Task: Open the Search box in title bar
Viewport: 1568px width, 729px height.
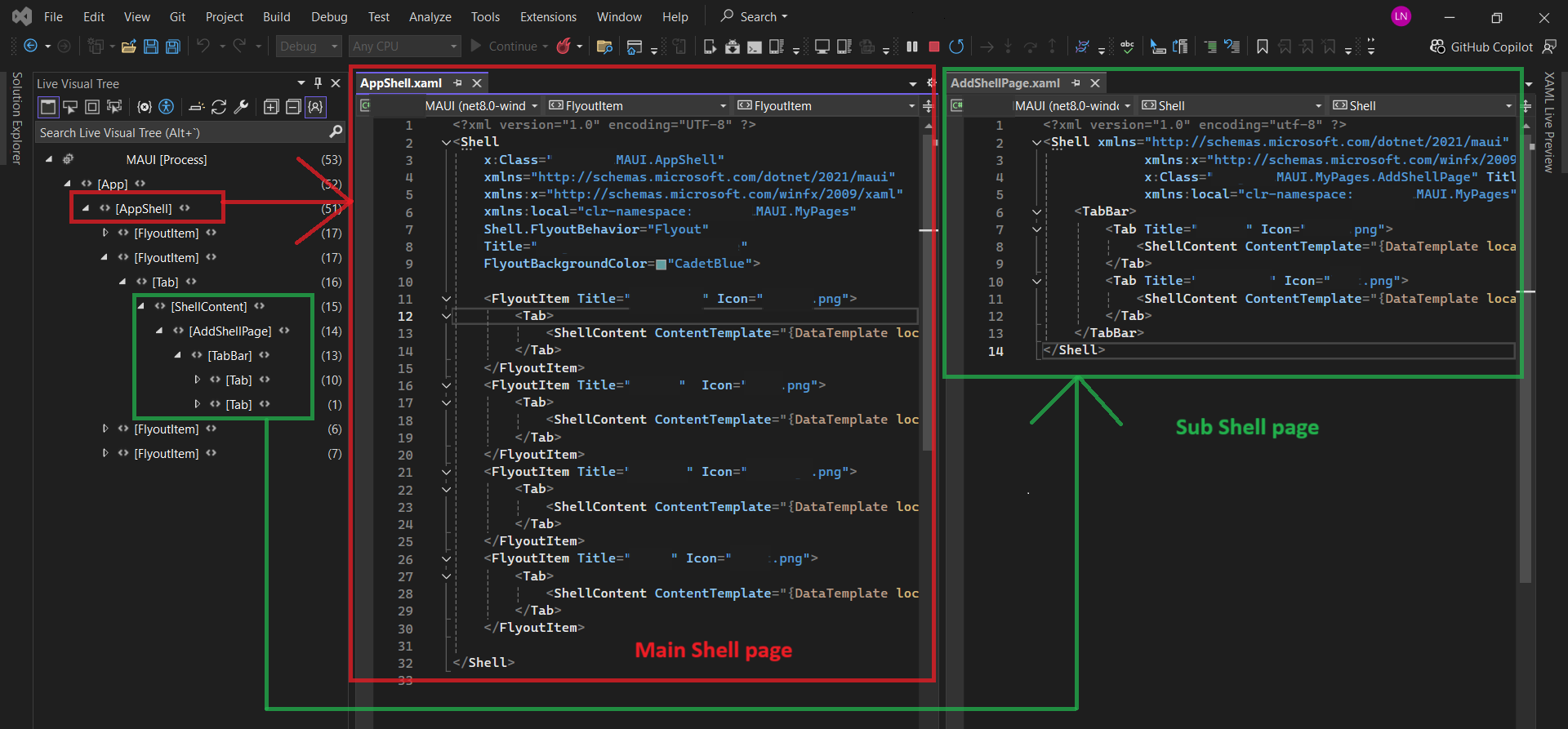Action: pos(754,17)
